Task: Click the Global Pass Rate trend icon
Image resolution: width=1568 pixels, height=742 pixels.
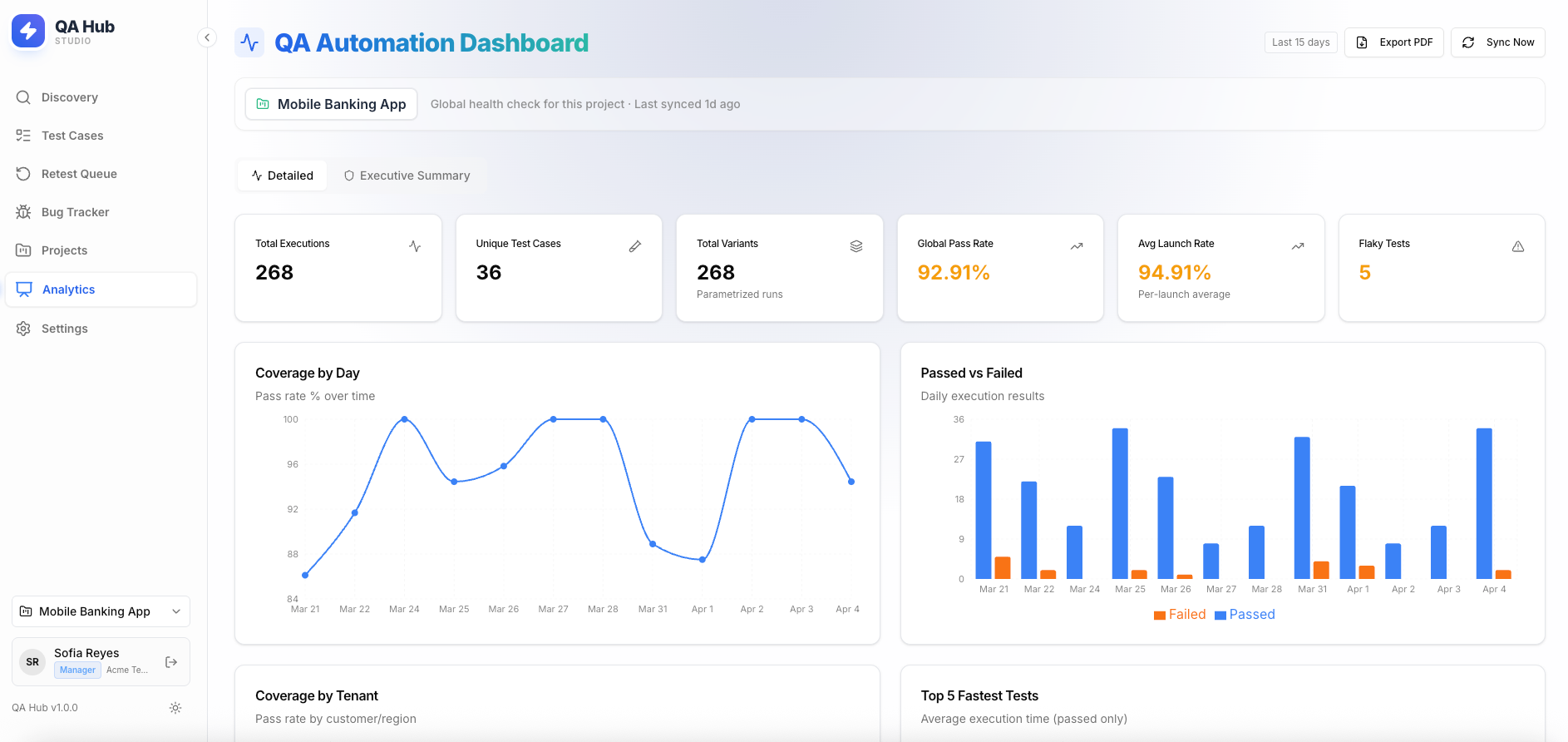Action: click(1077, 246)
